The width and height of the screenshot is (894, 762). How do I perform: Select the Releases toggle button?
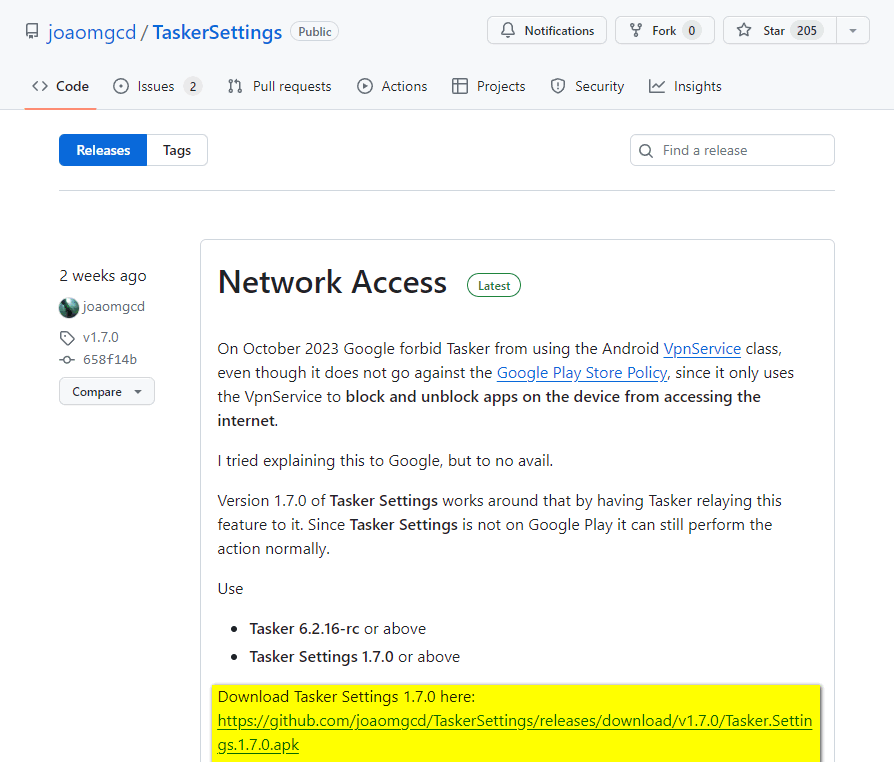(x=103, y=150)
